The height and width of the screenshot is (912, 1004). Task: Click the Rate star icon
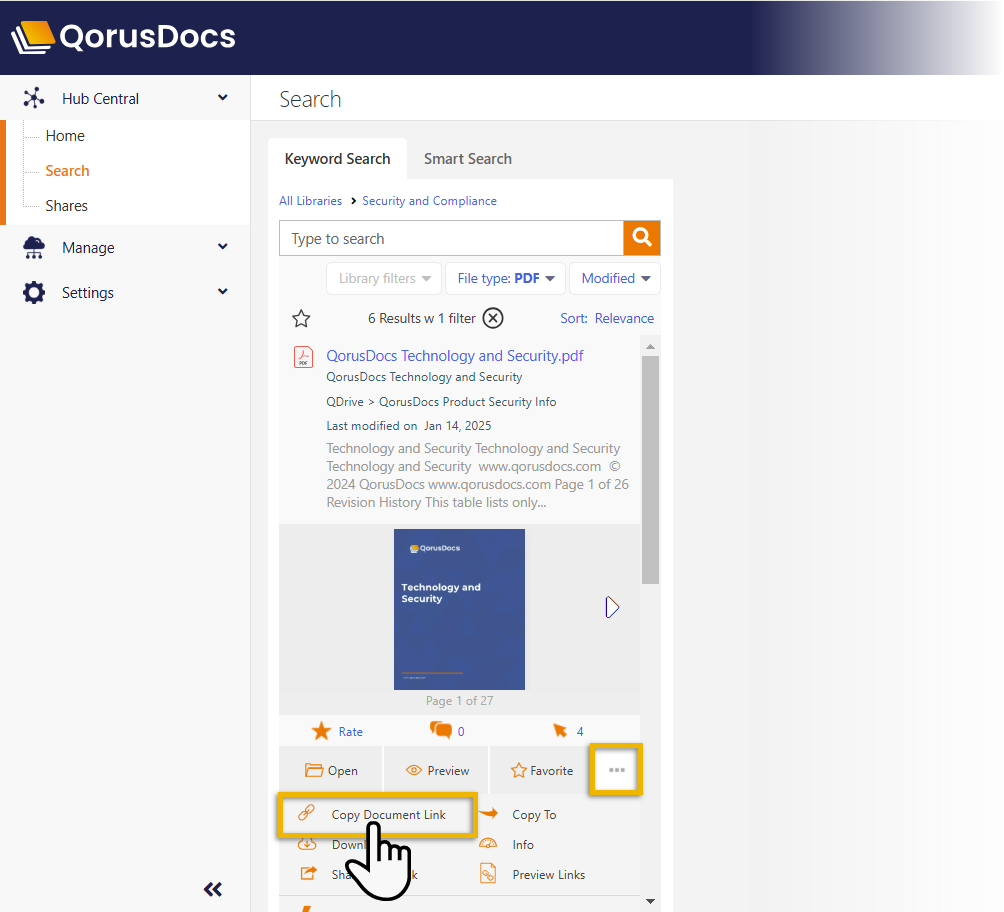click(x=321, y=731)
